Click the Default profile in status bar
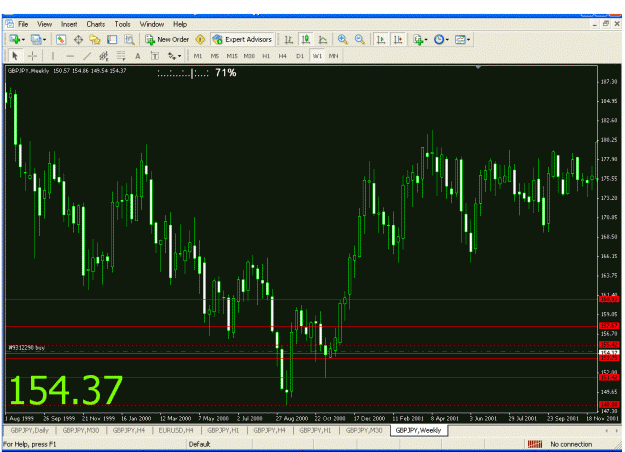 click(199, 444)
